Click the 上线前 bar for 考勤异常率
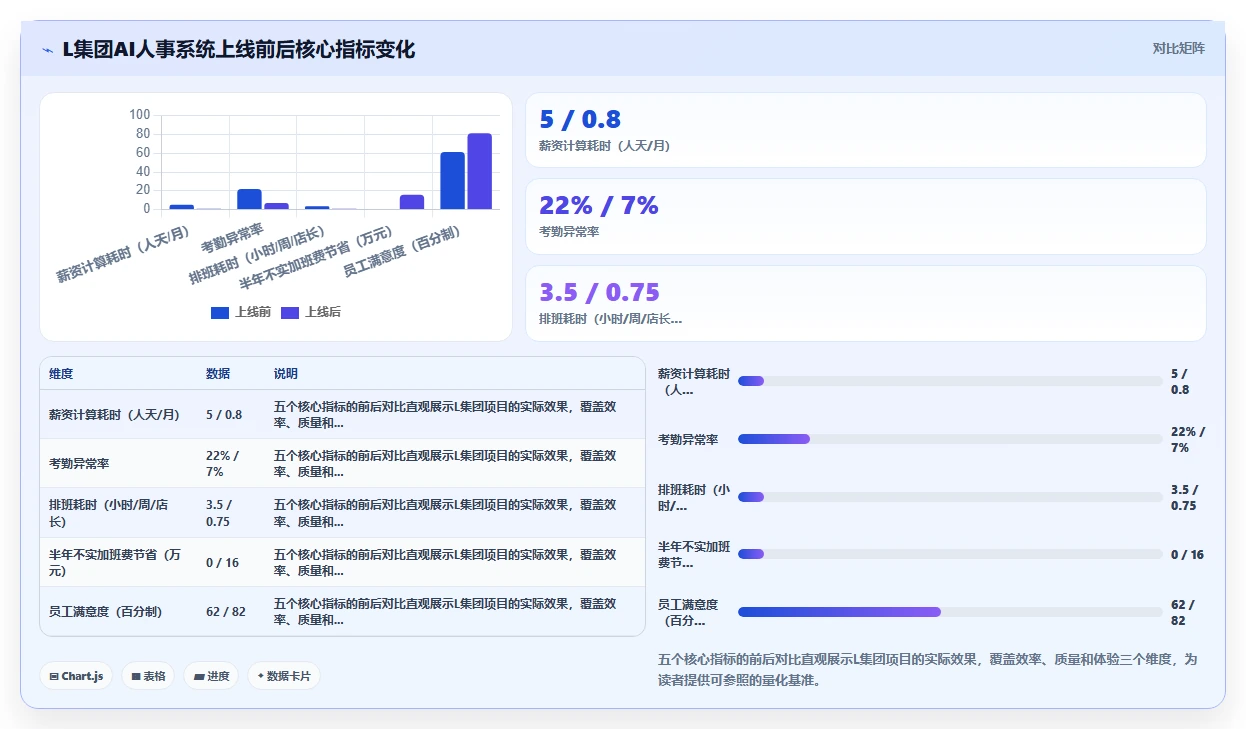The image size is (1246, 729). (x=249, y=199)
